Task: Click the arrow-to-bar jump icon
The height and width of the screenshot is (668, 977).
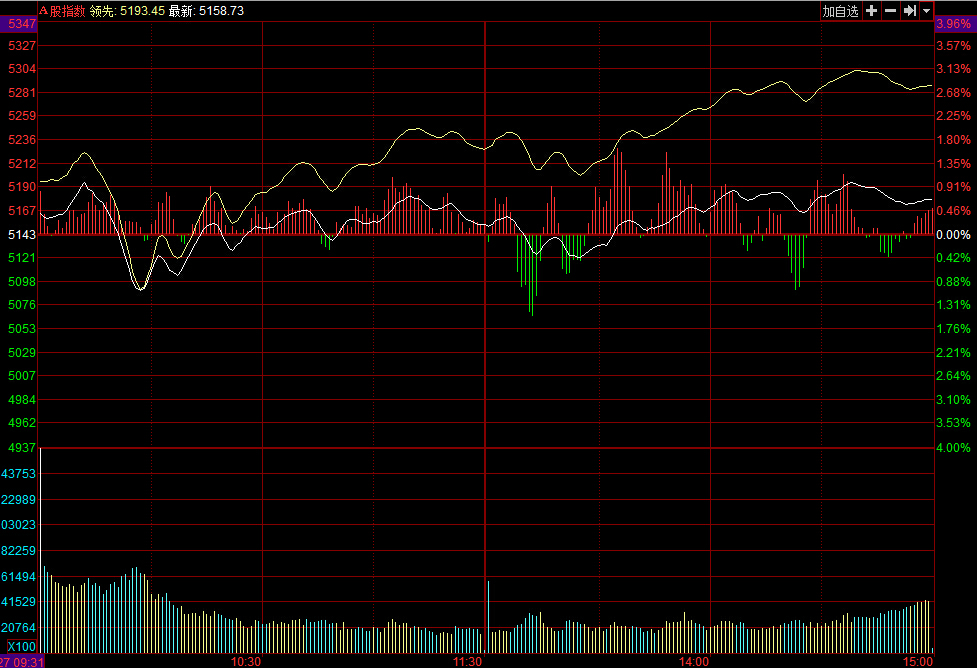Action: pyautogui.click(x=909, y=11)
